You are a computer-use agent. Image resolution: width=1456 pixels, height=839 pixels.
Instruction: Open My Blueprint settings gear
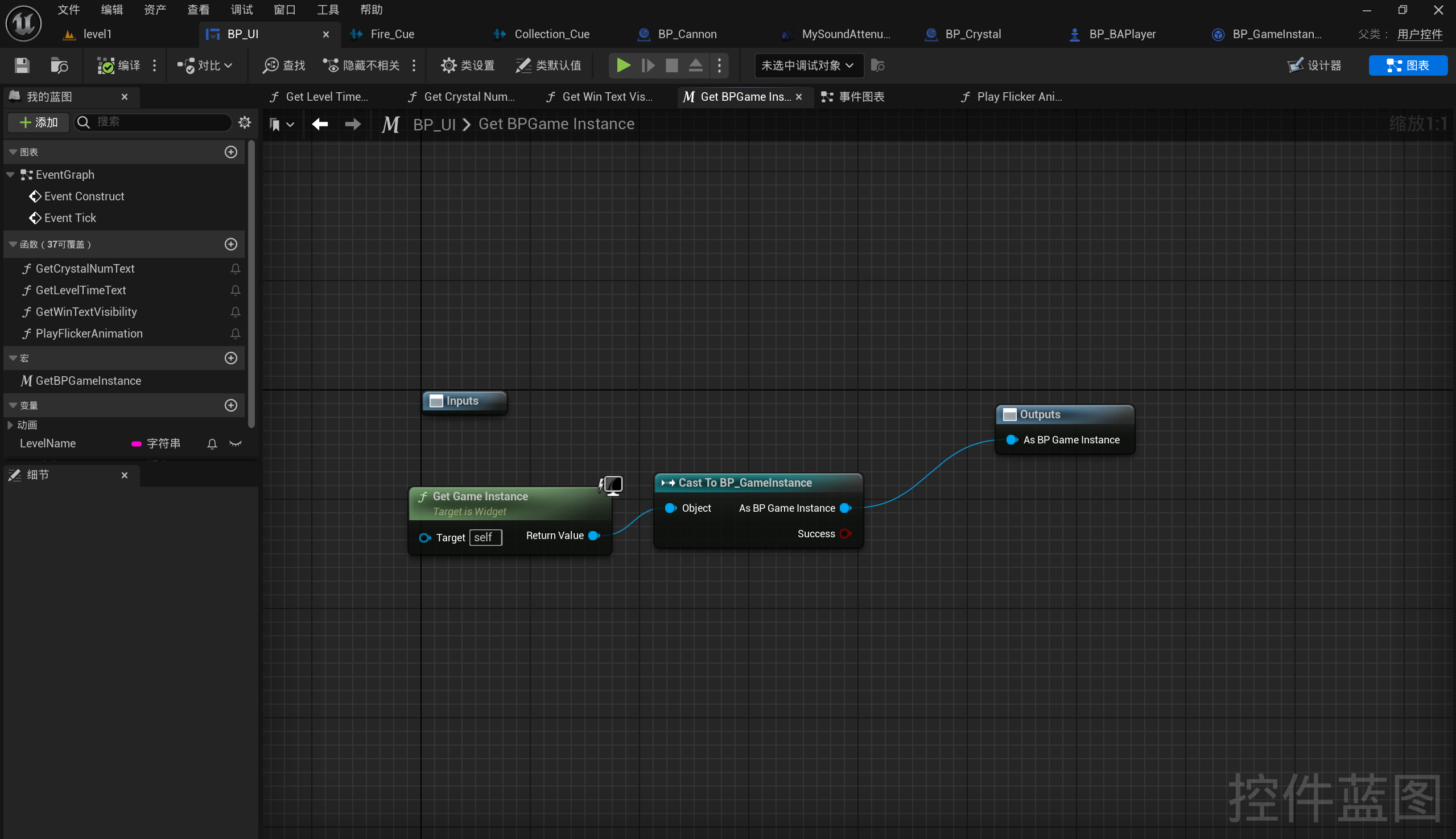244,122
